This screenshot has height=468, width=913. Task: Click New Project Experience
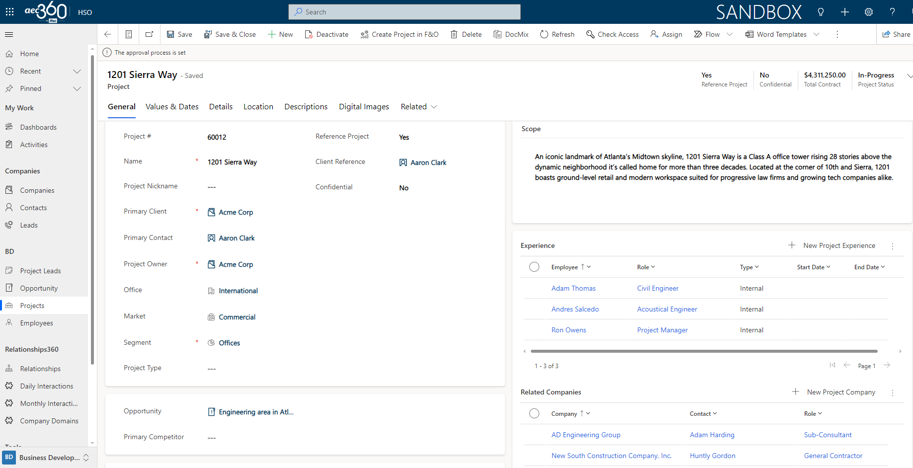point(831,246)
